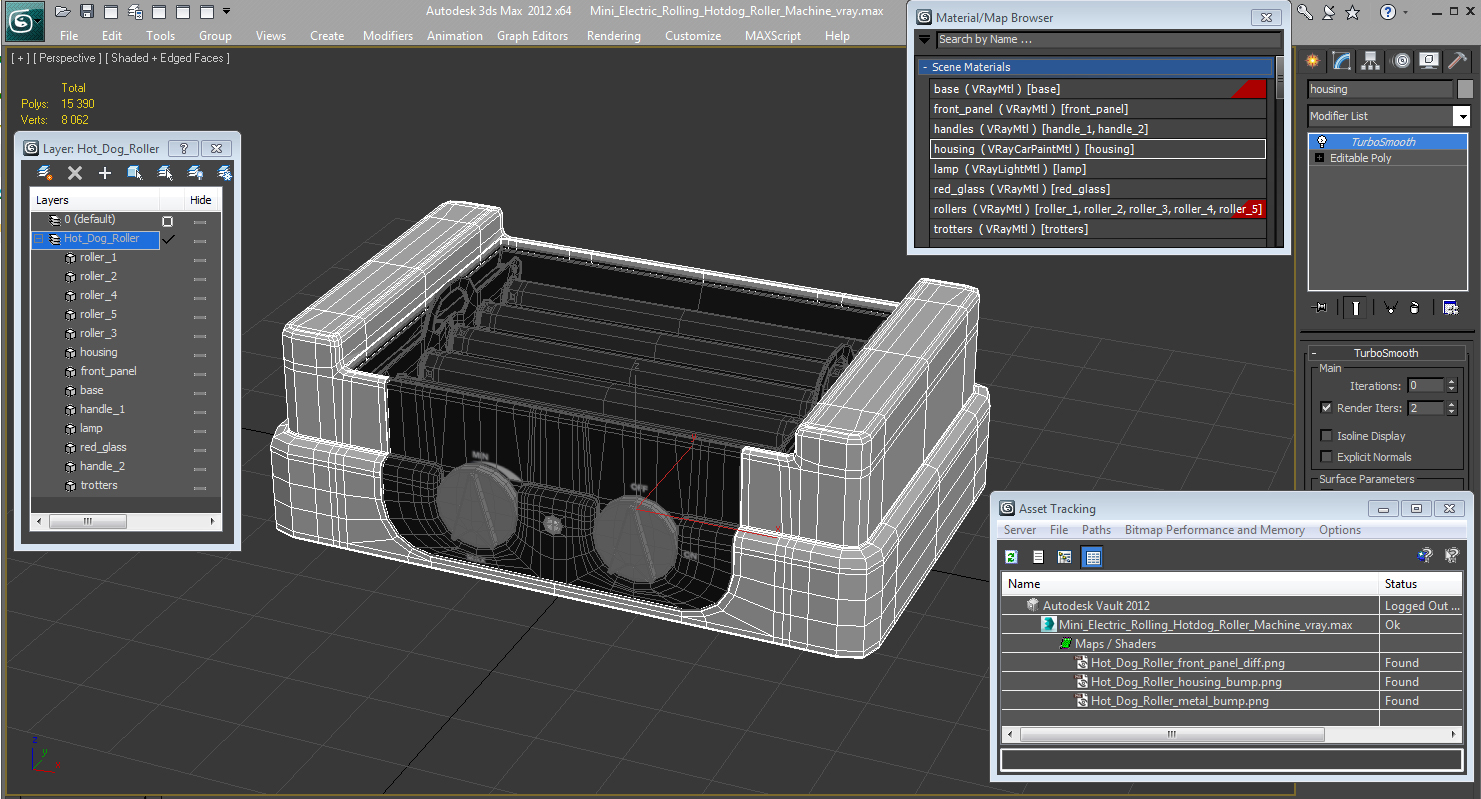Click the Remove Modifier trash icon
The image size is (1481, 799).
[1414, 308]
